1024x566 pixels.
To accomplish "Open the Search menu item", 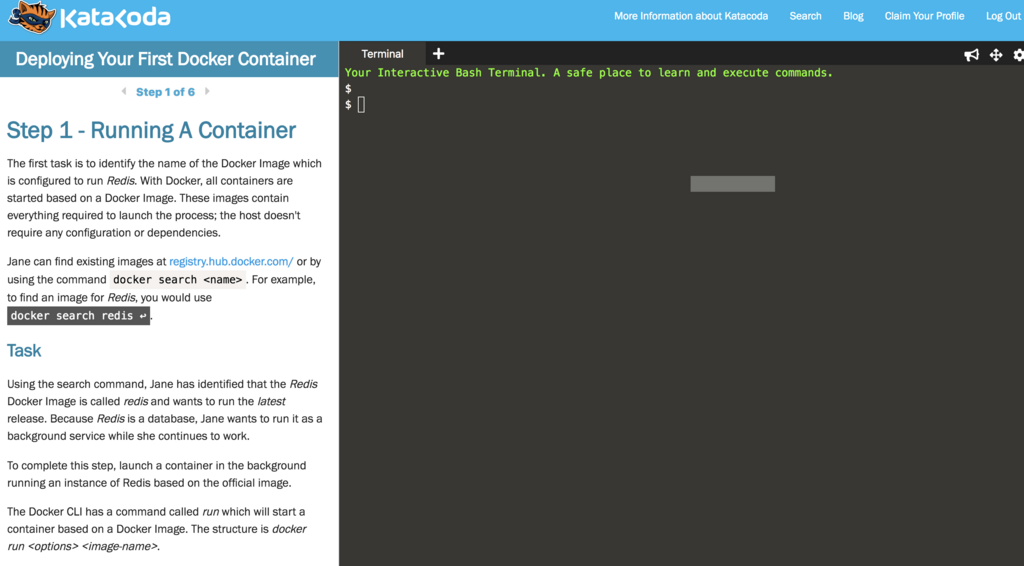I will click(805, 16).
